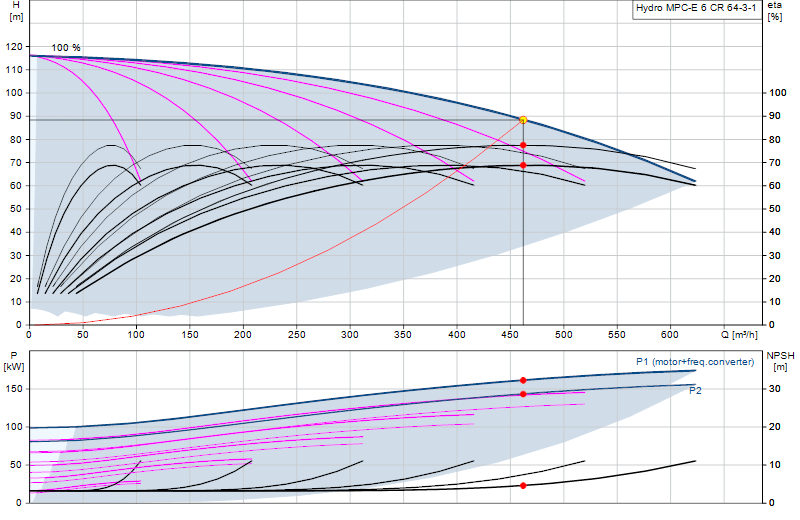
Task: Click the 100 % curve label
Action: (x=66, y=47)
